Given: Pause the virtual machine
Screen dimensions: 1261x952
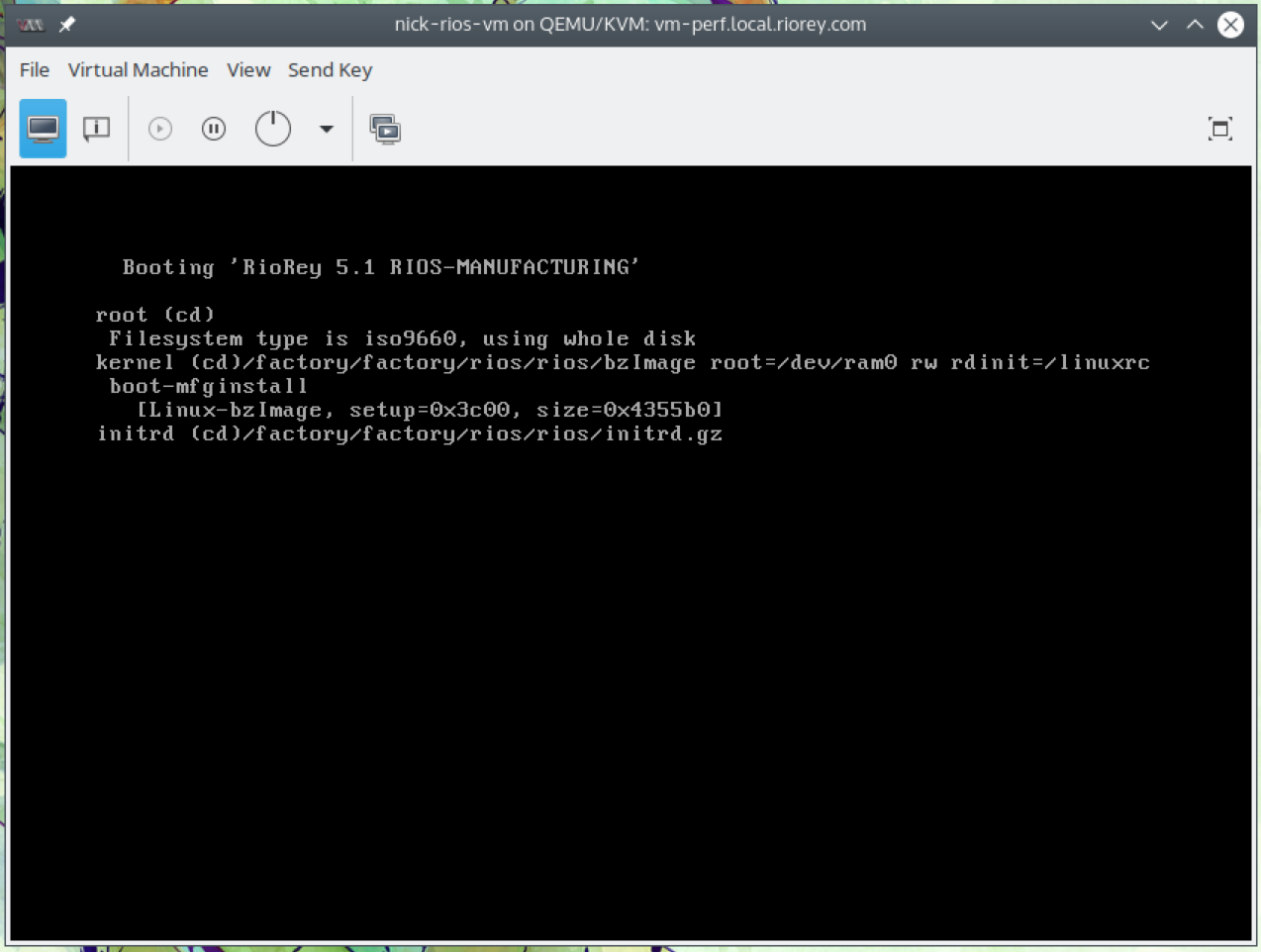Looking at the screenshot, I should 214,129.
